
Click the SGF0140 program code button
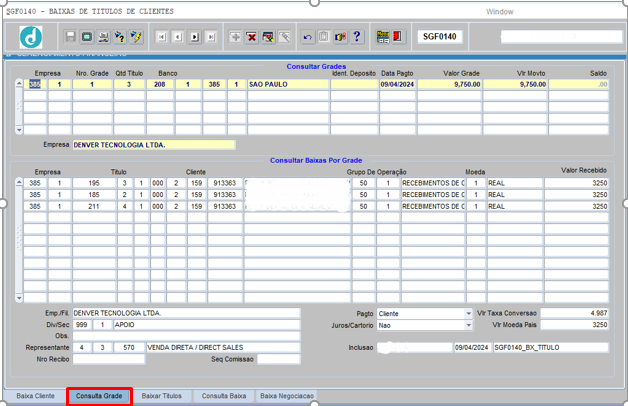439,37
